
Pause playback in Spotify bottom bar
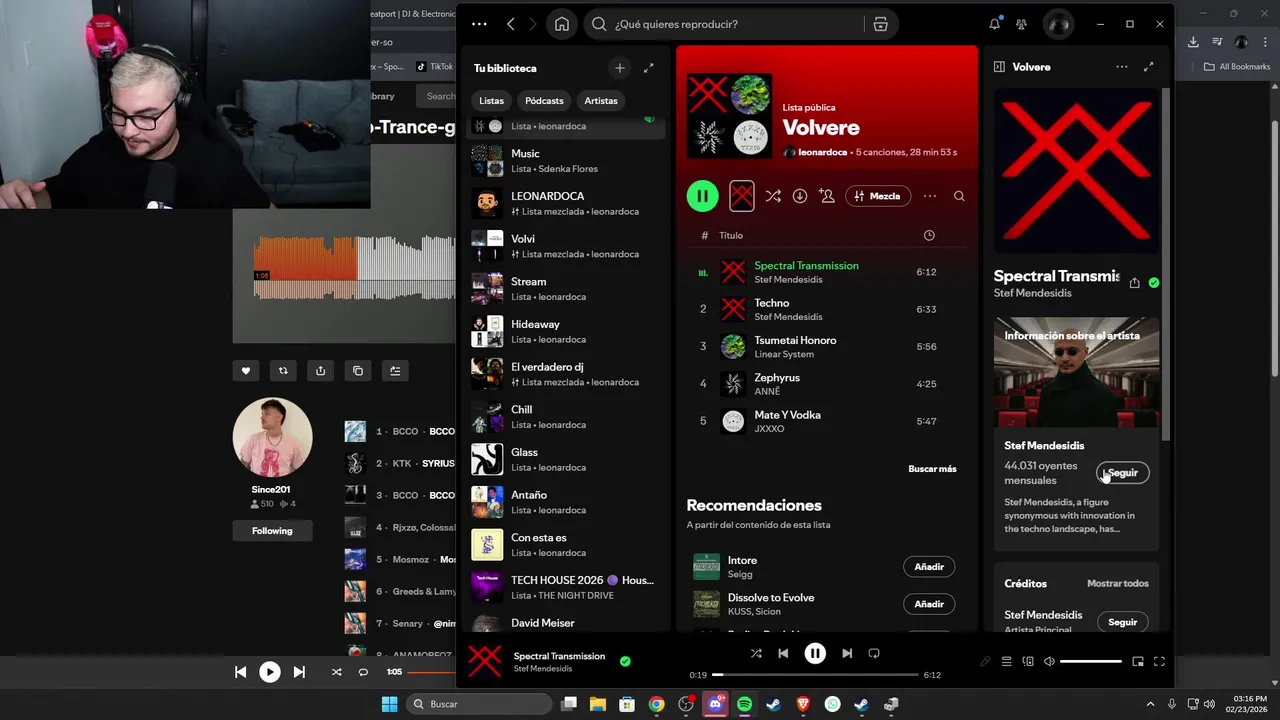pyautogui.click(x=815, y=653)
